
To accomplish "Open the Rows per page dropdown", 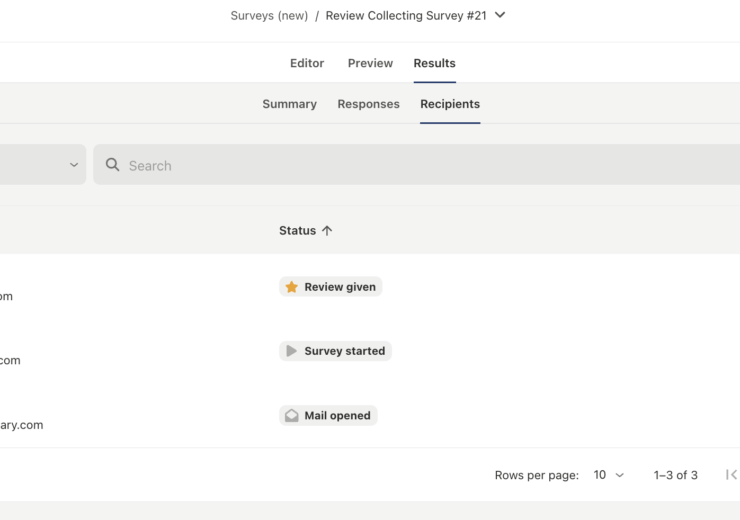I will click(609, 475).
